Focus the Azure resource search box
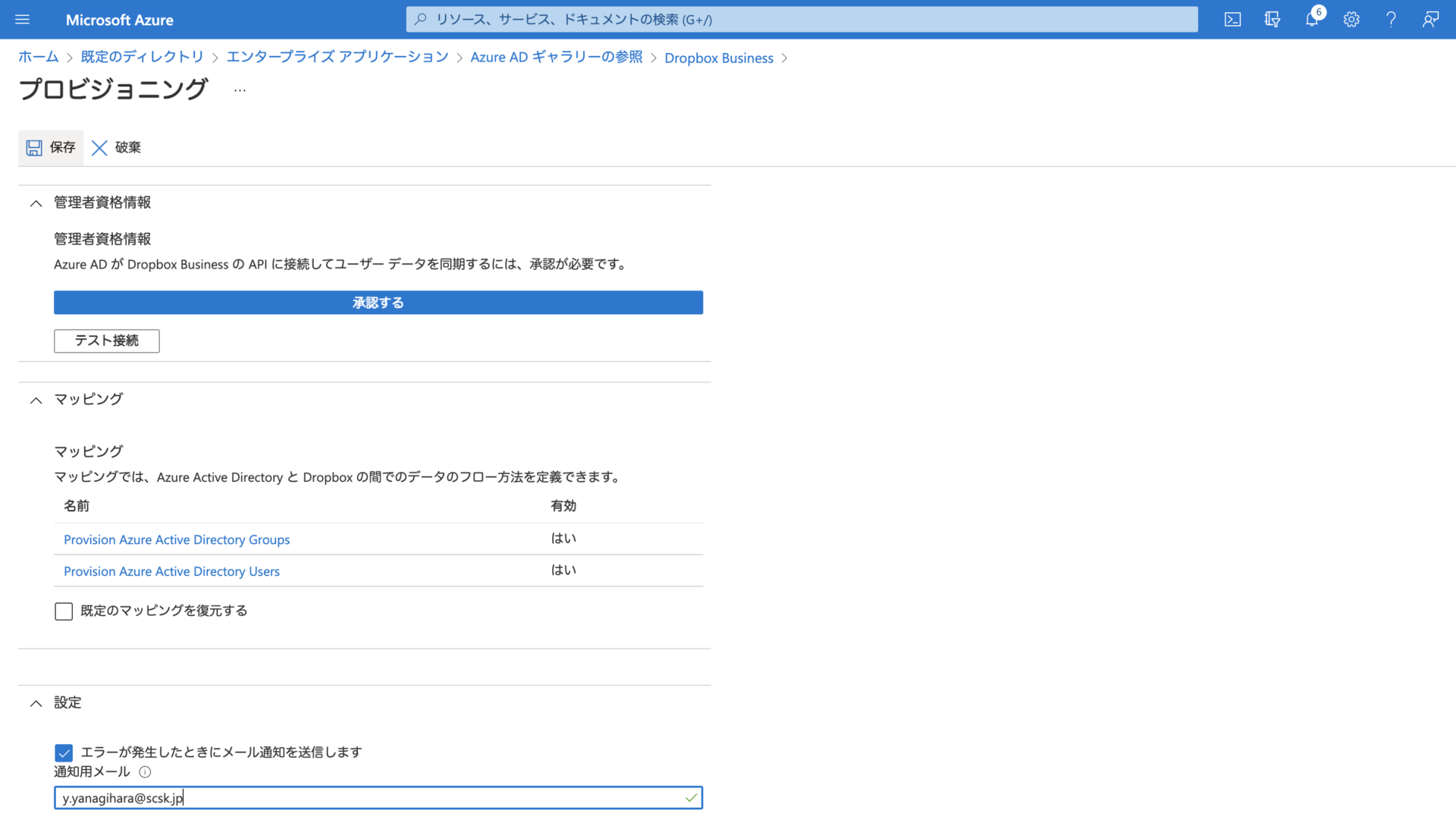 click(802, 20)
